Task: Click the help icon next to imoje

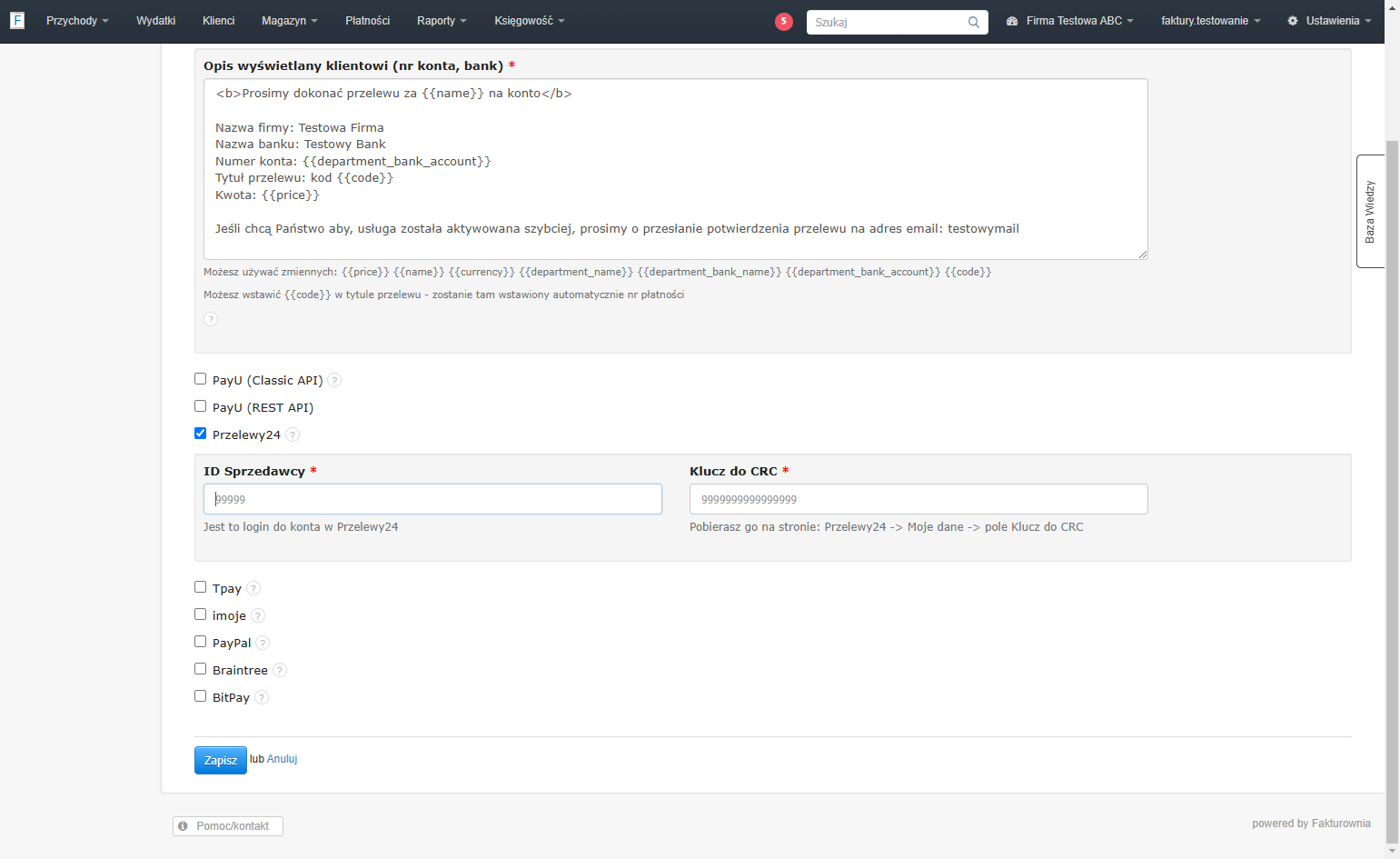Action: pos(258,615)
